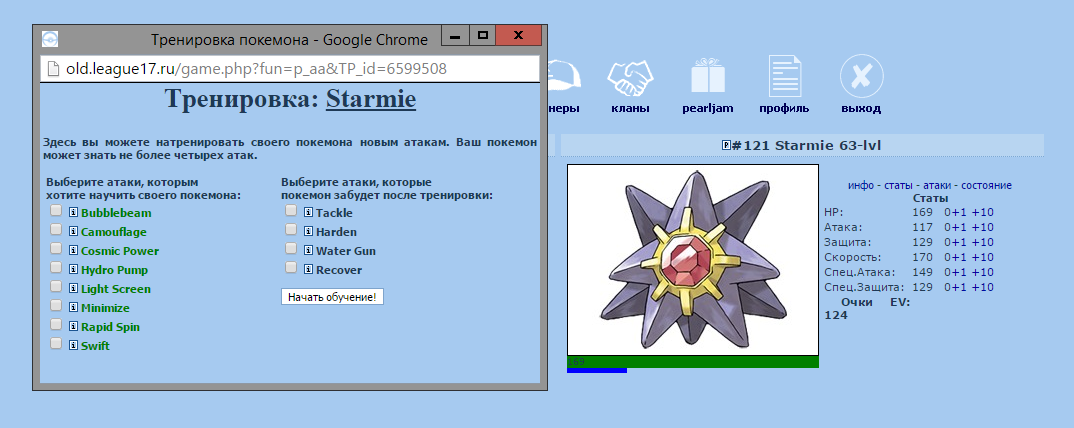This screenshot has width=1074, height=428.
Task: Follow the Starmie link in heading
Action: coord(371,99)
